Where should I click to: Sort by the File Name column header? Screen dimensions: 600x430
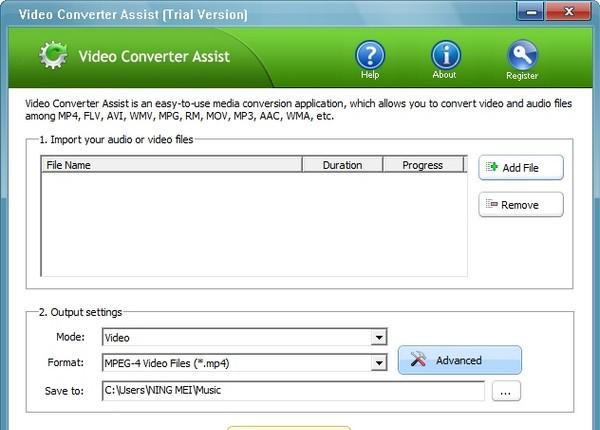point(171,165)
